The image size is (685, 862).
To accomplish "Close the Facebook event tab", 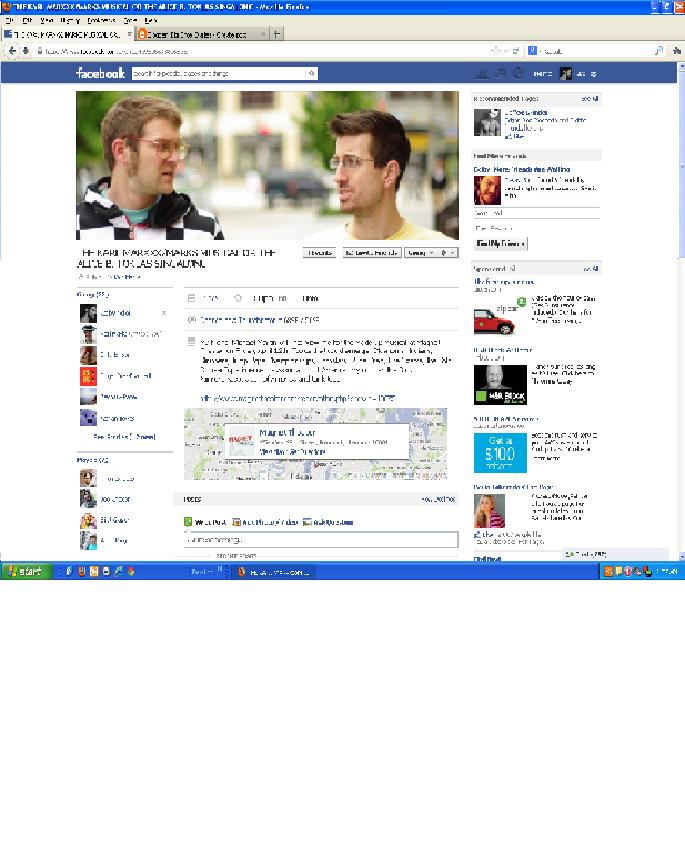I will (130, 34).
